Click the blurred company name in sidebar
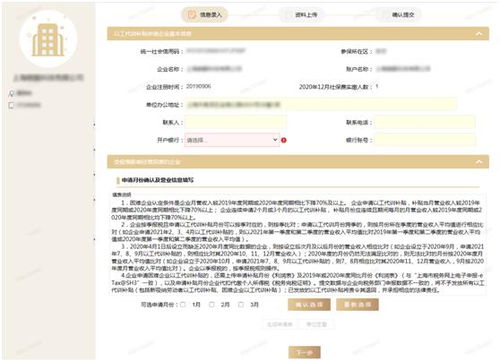The width and height of the screenshot is (500, 362). [x=48, y=78]
